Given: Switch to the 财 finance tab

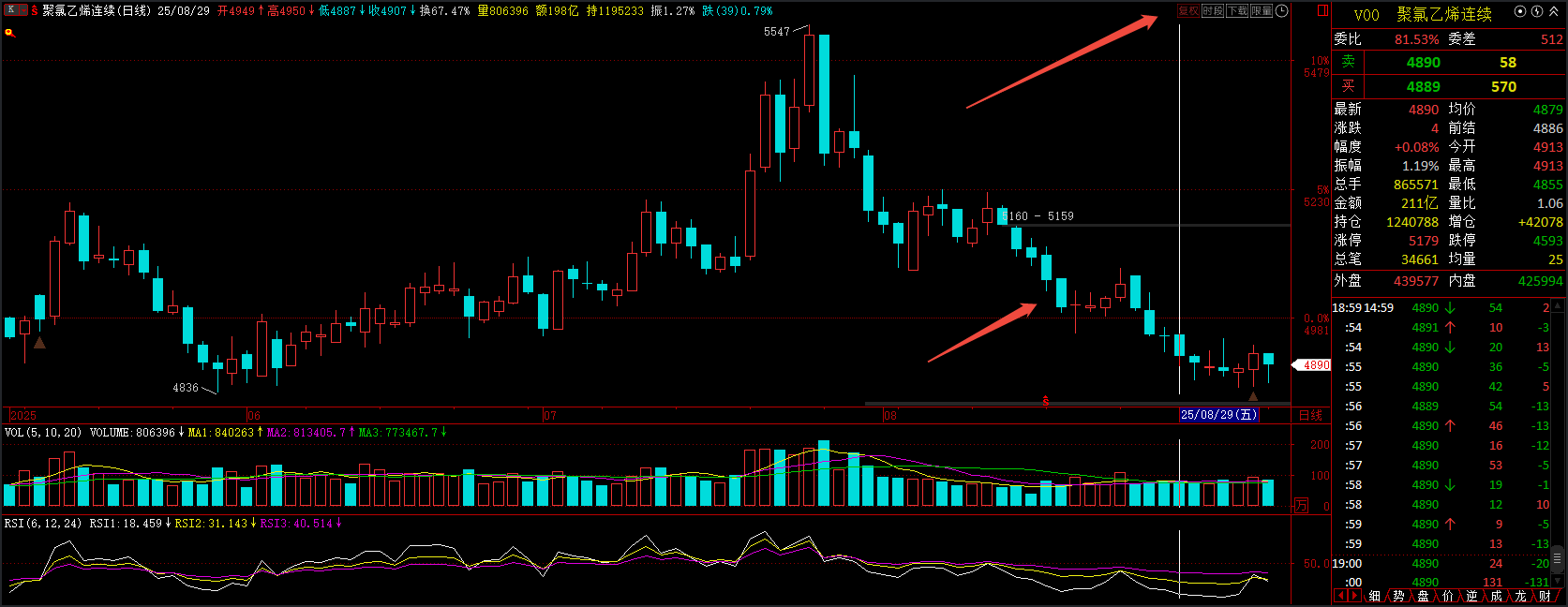Looking at the screenshot, I should coord(1544,596).
